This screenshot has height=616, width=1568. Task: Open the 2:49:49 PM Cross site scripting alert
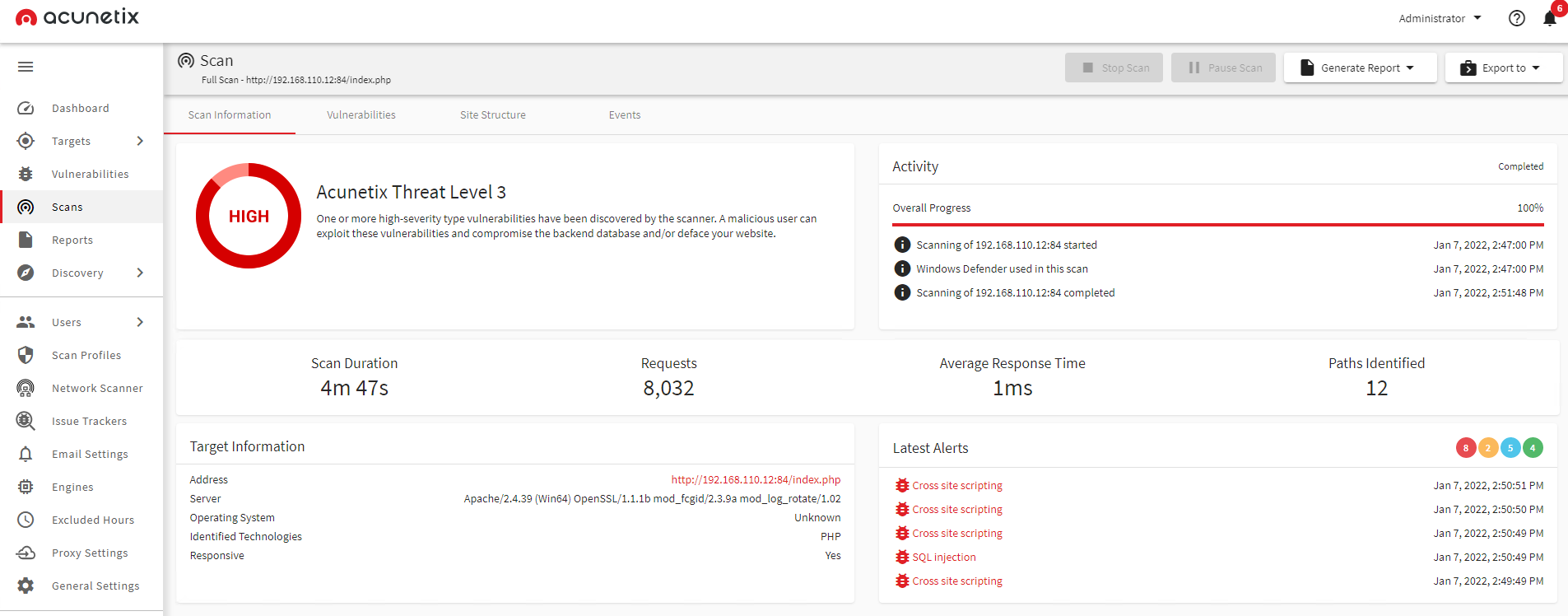tap(957, 581)
